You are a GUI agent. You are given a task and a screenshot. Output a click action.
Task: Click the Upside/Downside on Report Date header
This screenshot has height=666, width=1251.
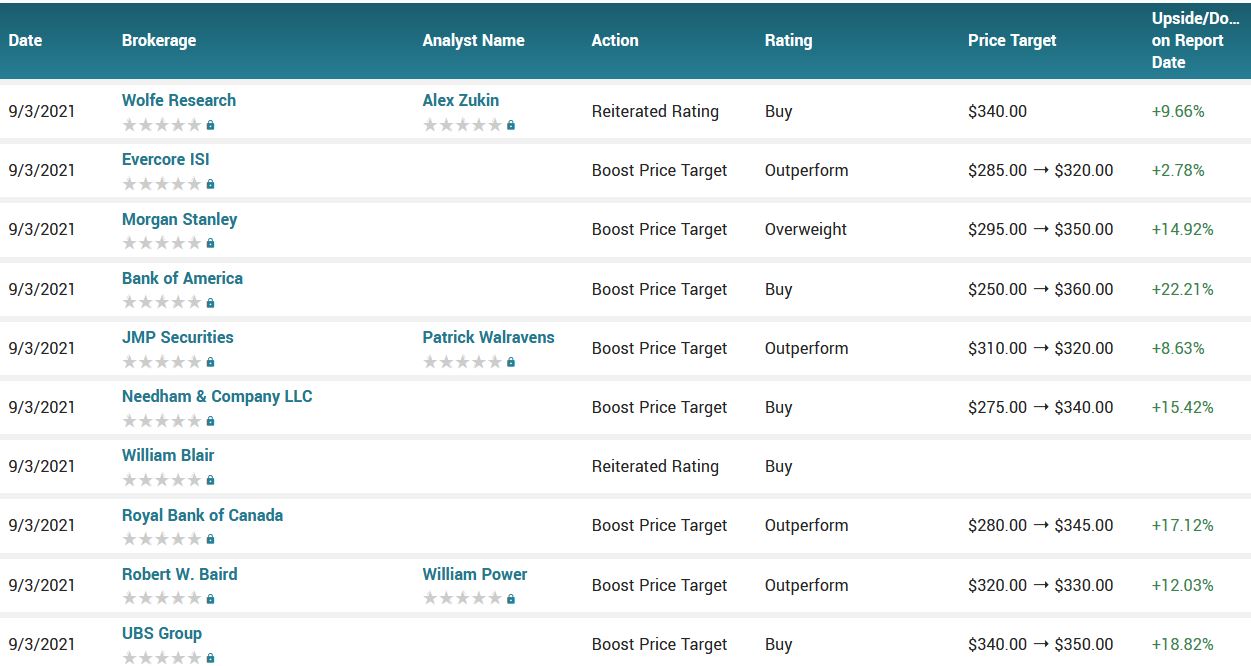click(x=1195, y=41)
